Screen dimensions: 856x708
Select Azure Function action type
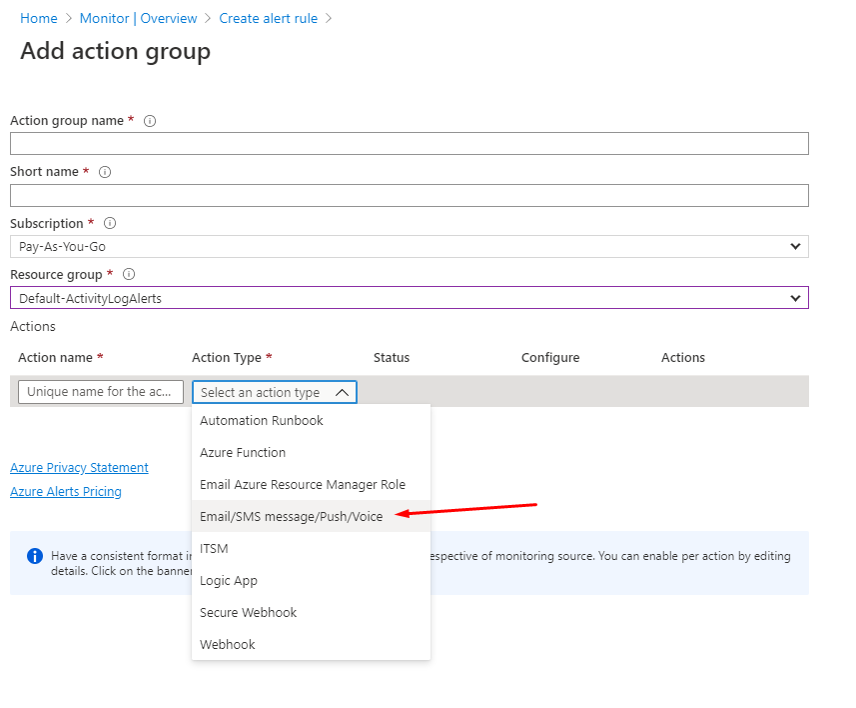(243, 453)
